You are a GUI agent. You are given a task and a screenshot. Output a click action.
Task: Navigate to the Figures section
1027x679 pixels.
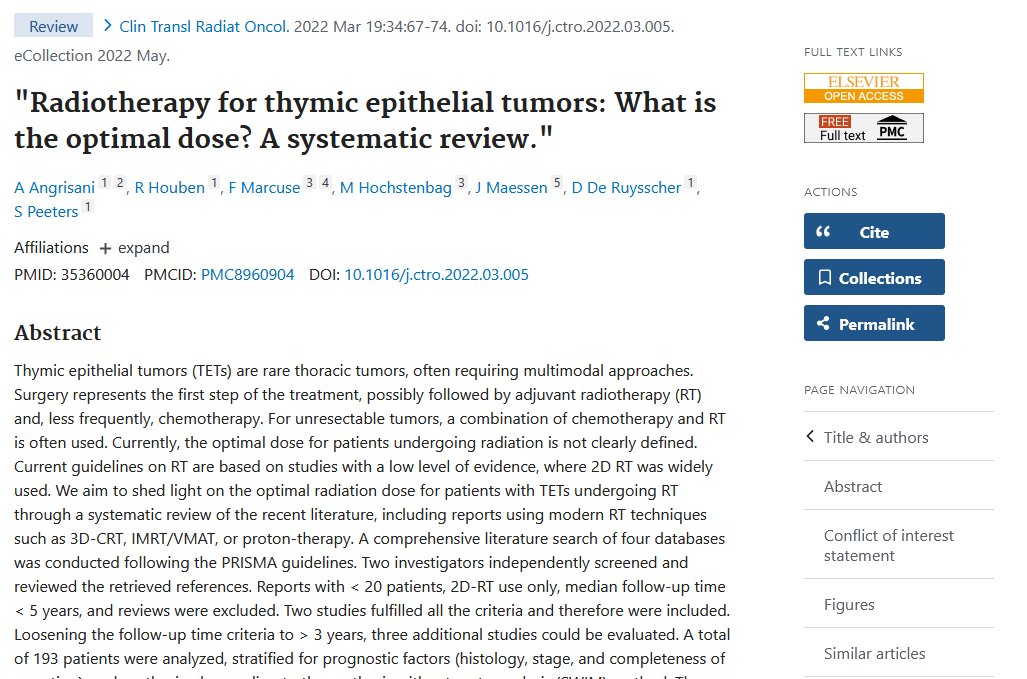(849, 604)
